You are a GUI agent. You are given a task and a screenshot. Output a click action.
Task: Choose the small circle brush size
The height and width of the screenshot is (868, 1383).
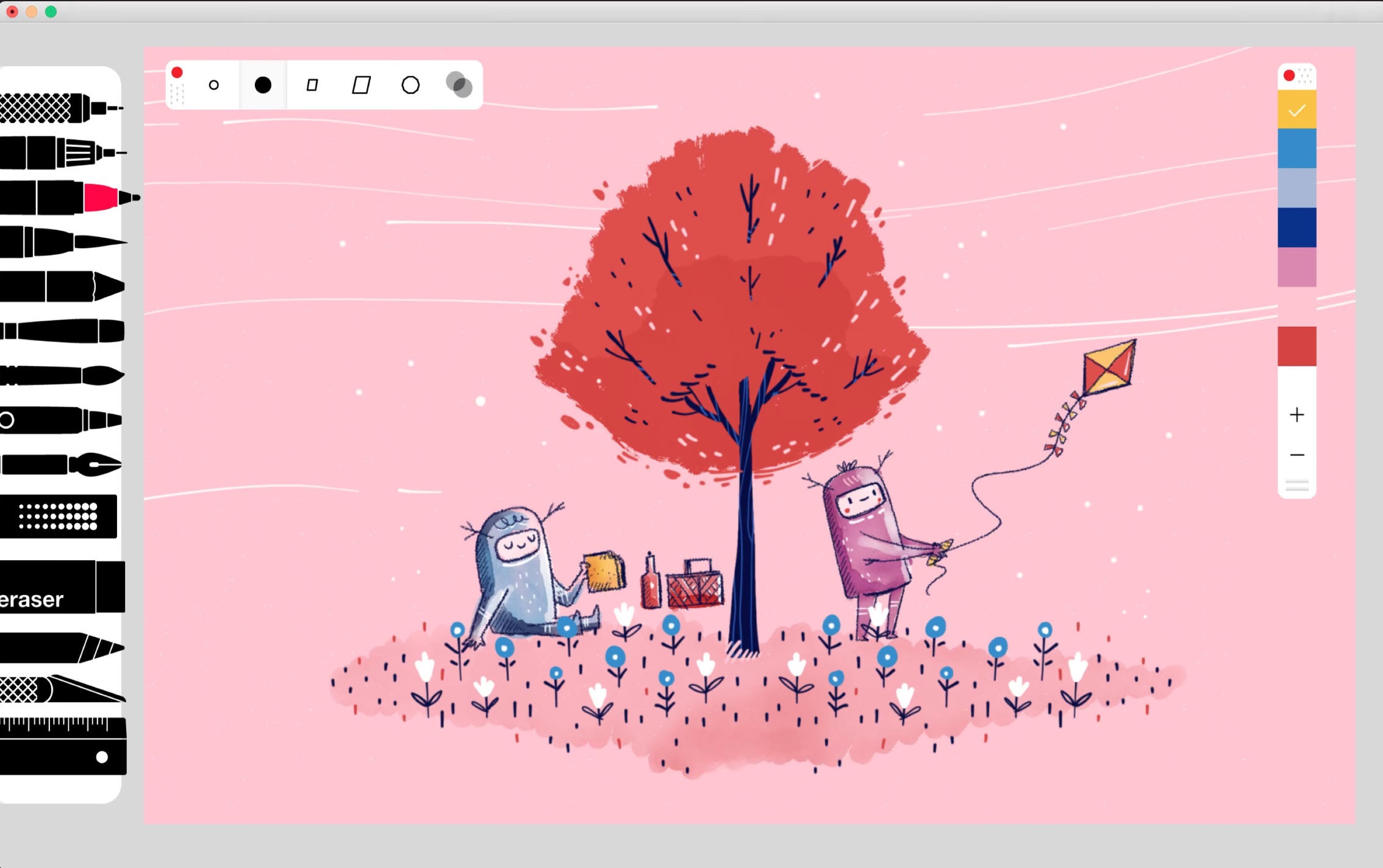[x=213, y=85]
